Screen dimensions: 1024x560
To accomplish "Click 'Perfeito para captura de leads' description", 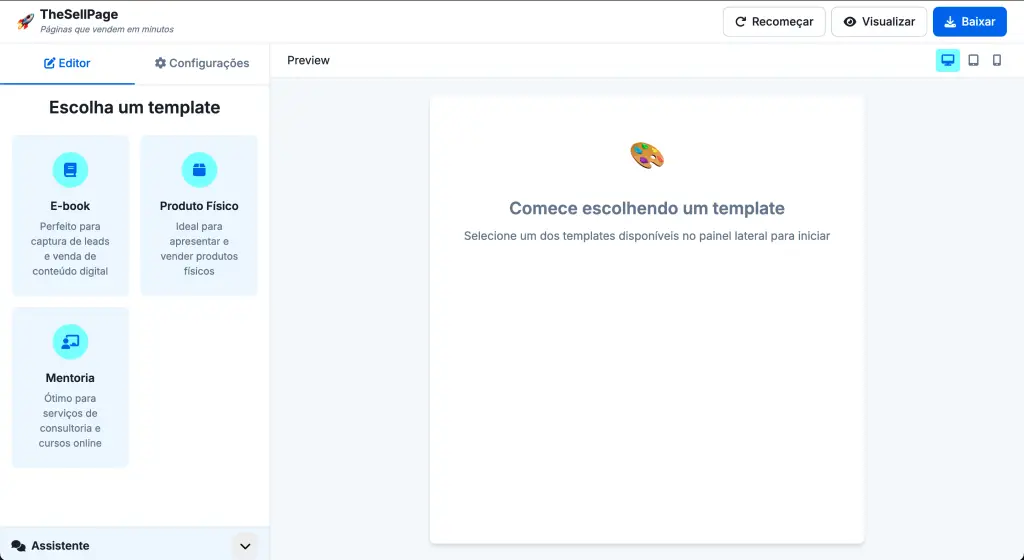I will [70, 249].
